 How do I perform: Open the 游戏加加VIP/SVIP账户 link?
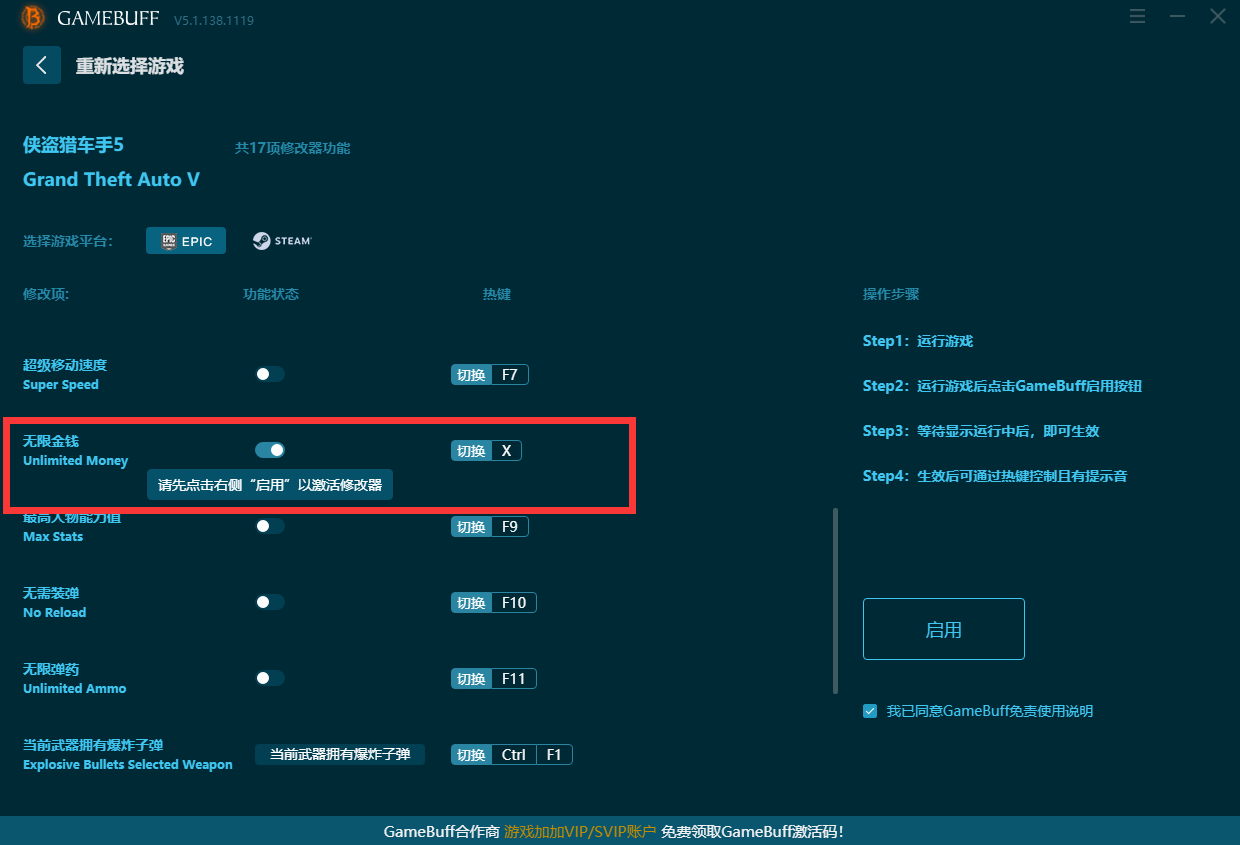(x=580, y=832)
